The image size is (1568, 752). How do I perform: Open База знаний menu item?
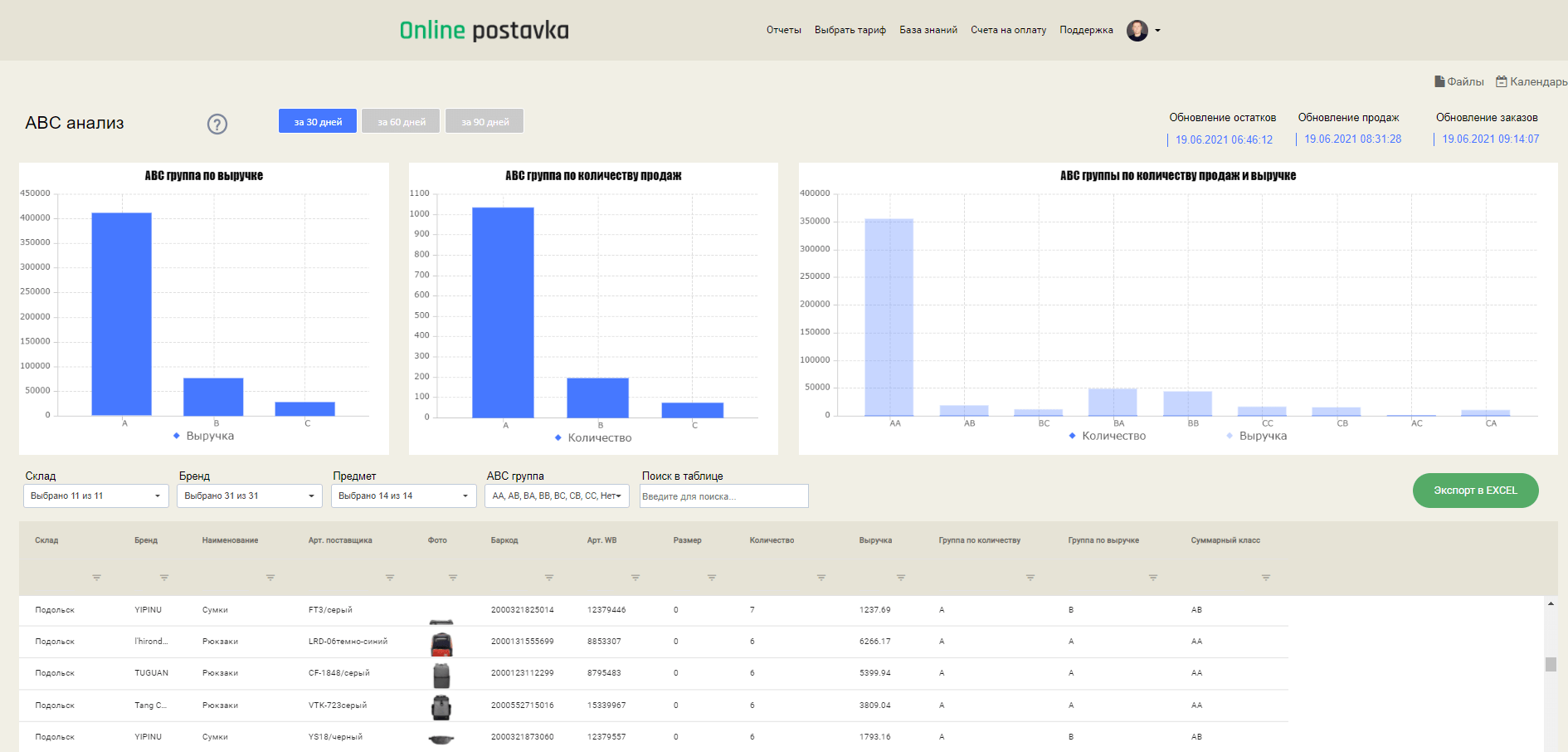pos(928,30)
